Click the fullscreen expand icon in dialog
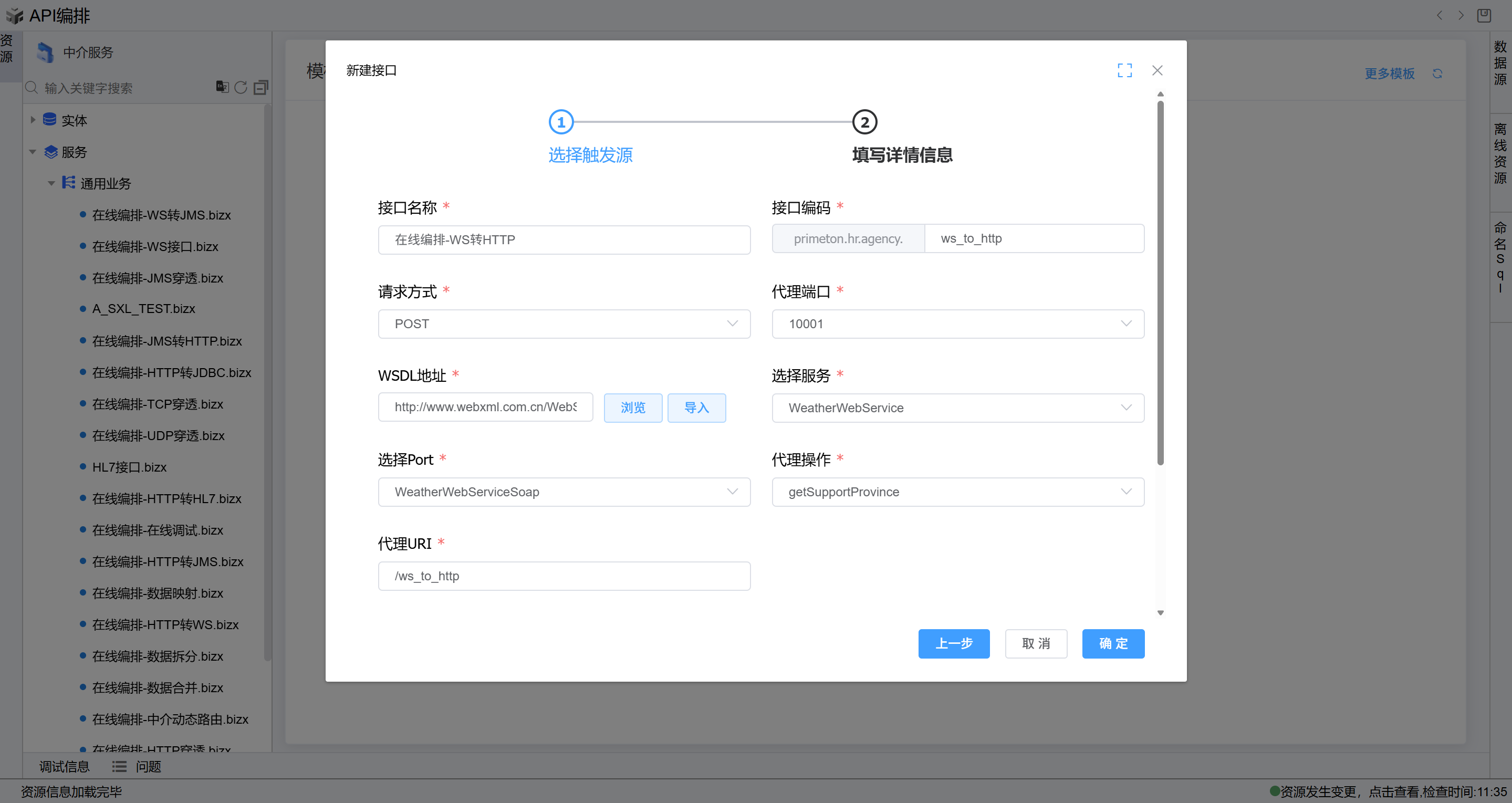 (1124, 70)
